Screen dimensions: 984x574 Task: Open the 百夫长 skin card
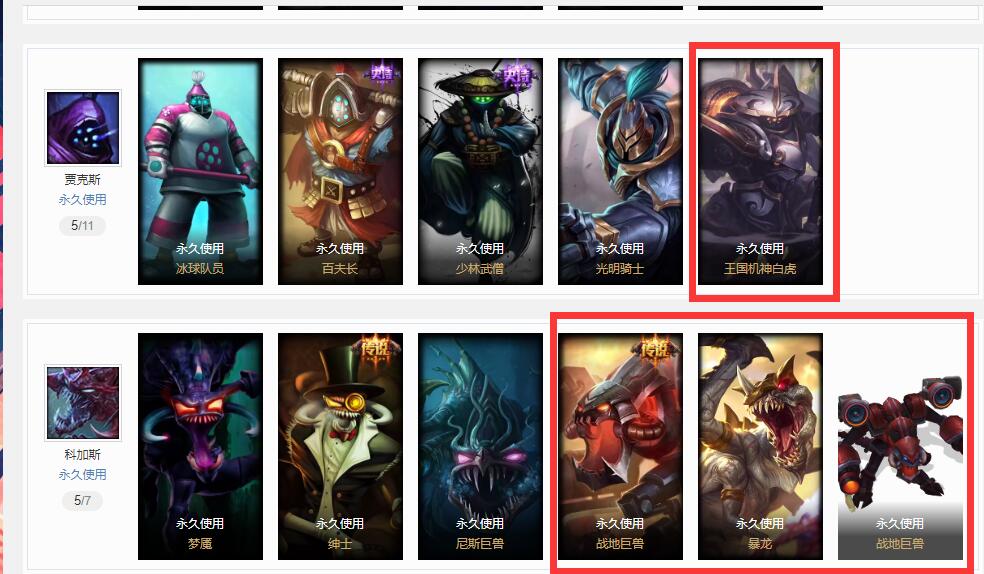tap(340, 171)
